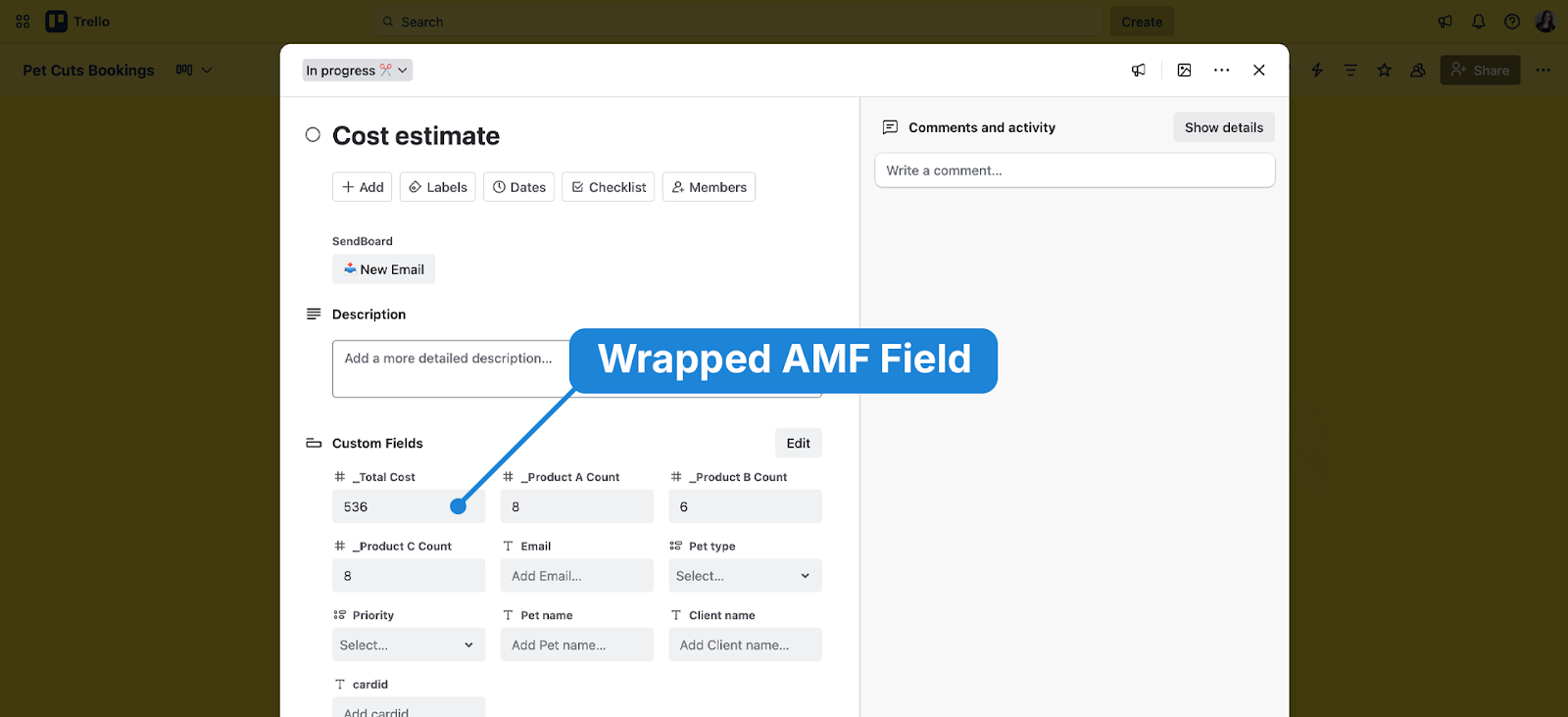
Task: Click the _Product A Count field
Action: coord(577,506)
